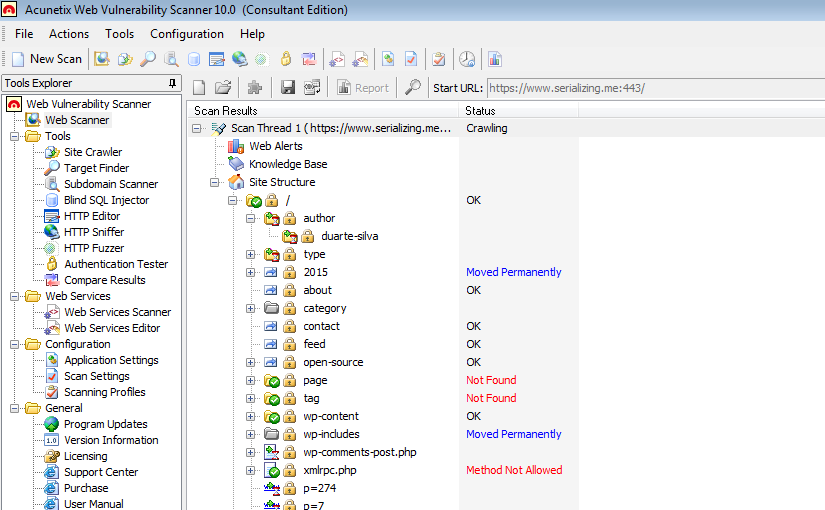825x510 pixels.
Task: Collapse the author folder node
Action: coord(250,218)
